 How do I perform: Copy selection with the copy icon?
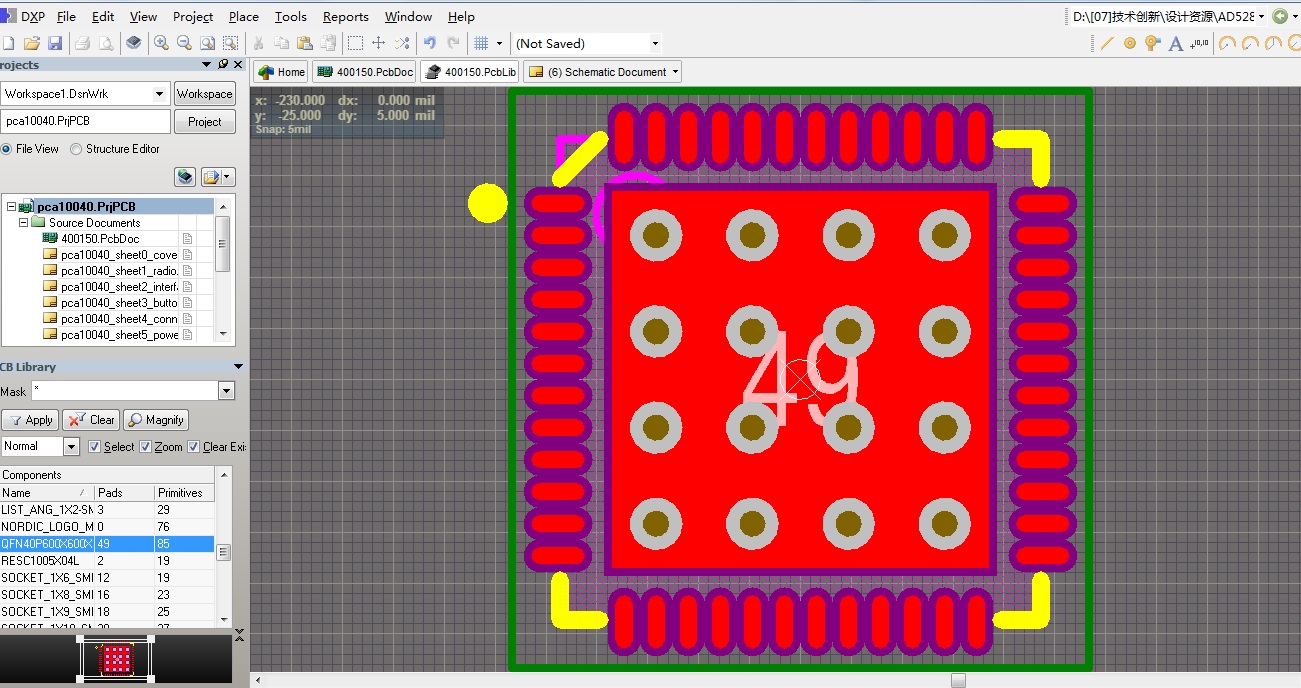(x=281, y=43)
